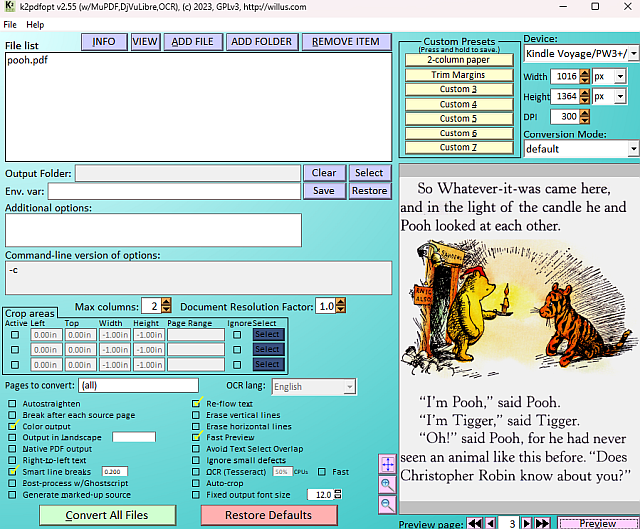Viewport: 640px width, 529px height.
Task: Click the Preview page number field
Action: click(x=509, y=523)
